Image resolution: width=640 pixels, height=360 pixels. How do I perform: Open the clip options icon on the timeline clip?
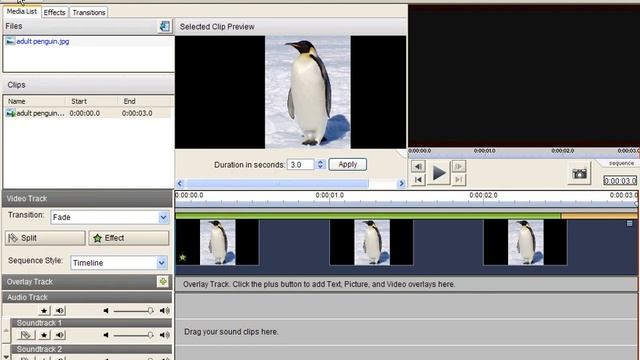click(x=629, y=223)
